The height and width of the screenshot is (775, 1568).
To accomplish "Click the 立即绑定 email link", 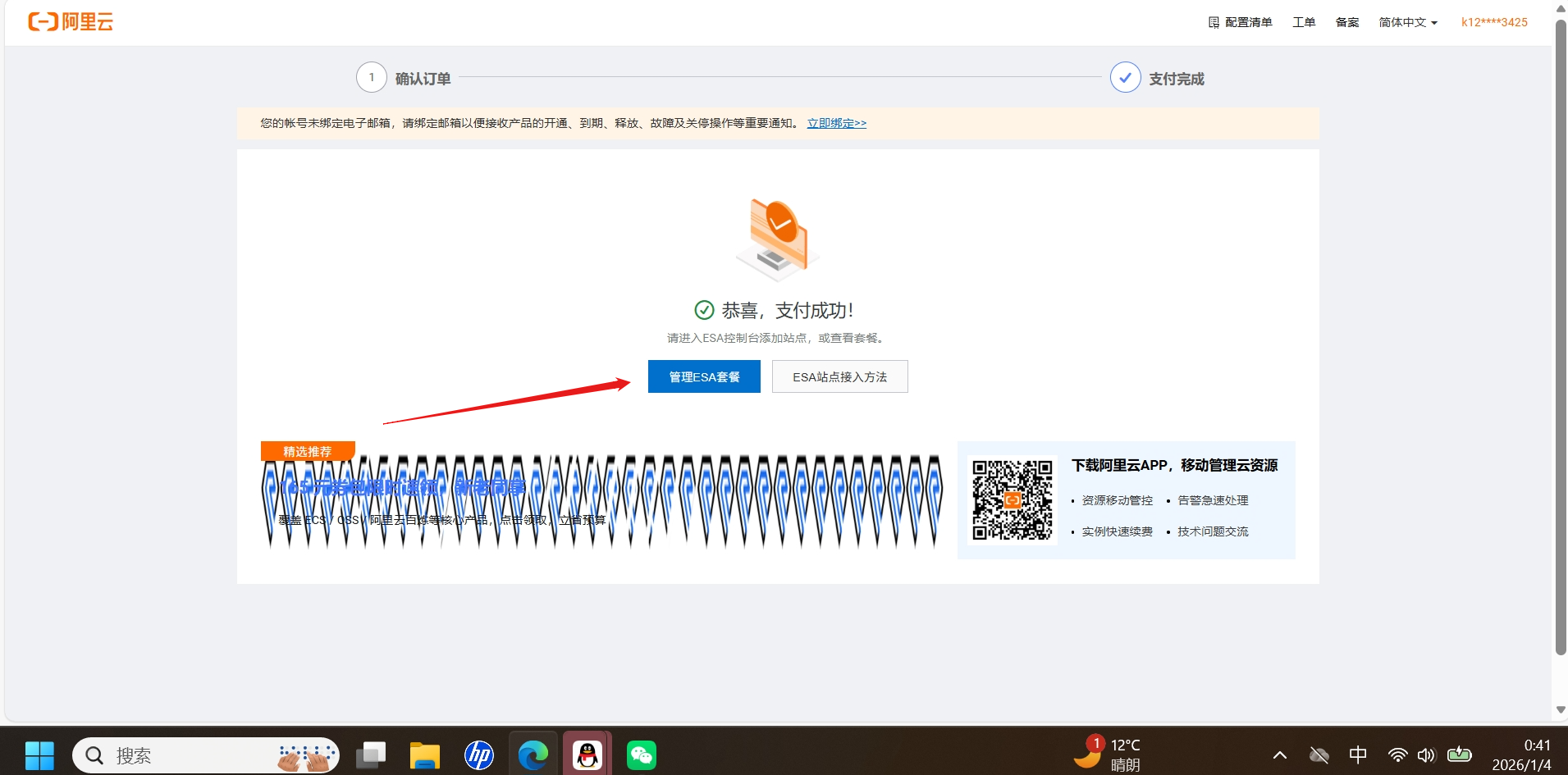I will 836,123.
